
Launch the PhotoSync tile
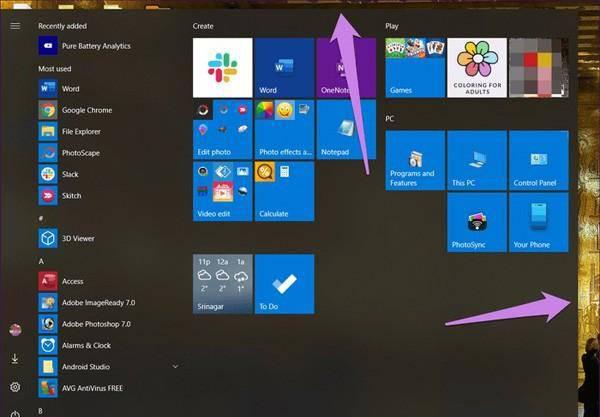click(x=477, y=222)
